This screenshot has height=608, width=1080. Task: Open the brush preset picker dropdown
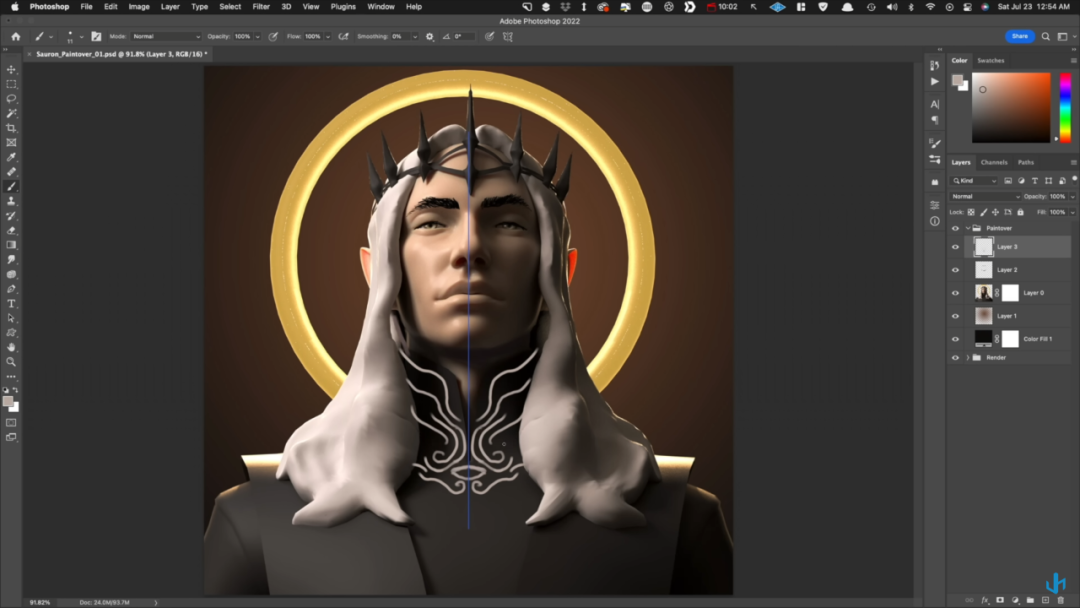pos(81,36)
